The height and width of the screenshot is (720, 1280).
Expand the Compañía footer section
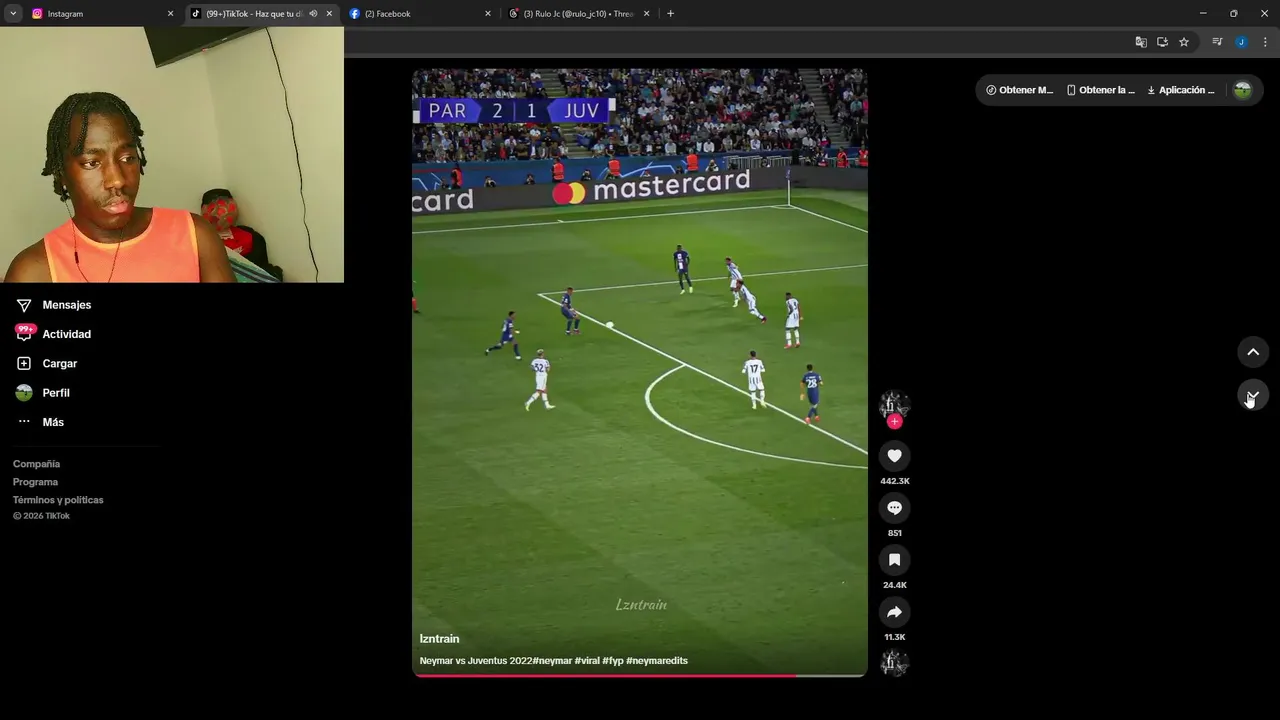click(x=36, y=464)
